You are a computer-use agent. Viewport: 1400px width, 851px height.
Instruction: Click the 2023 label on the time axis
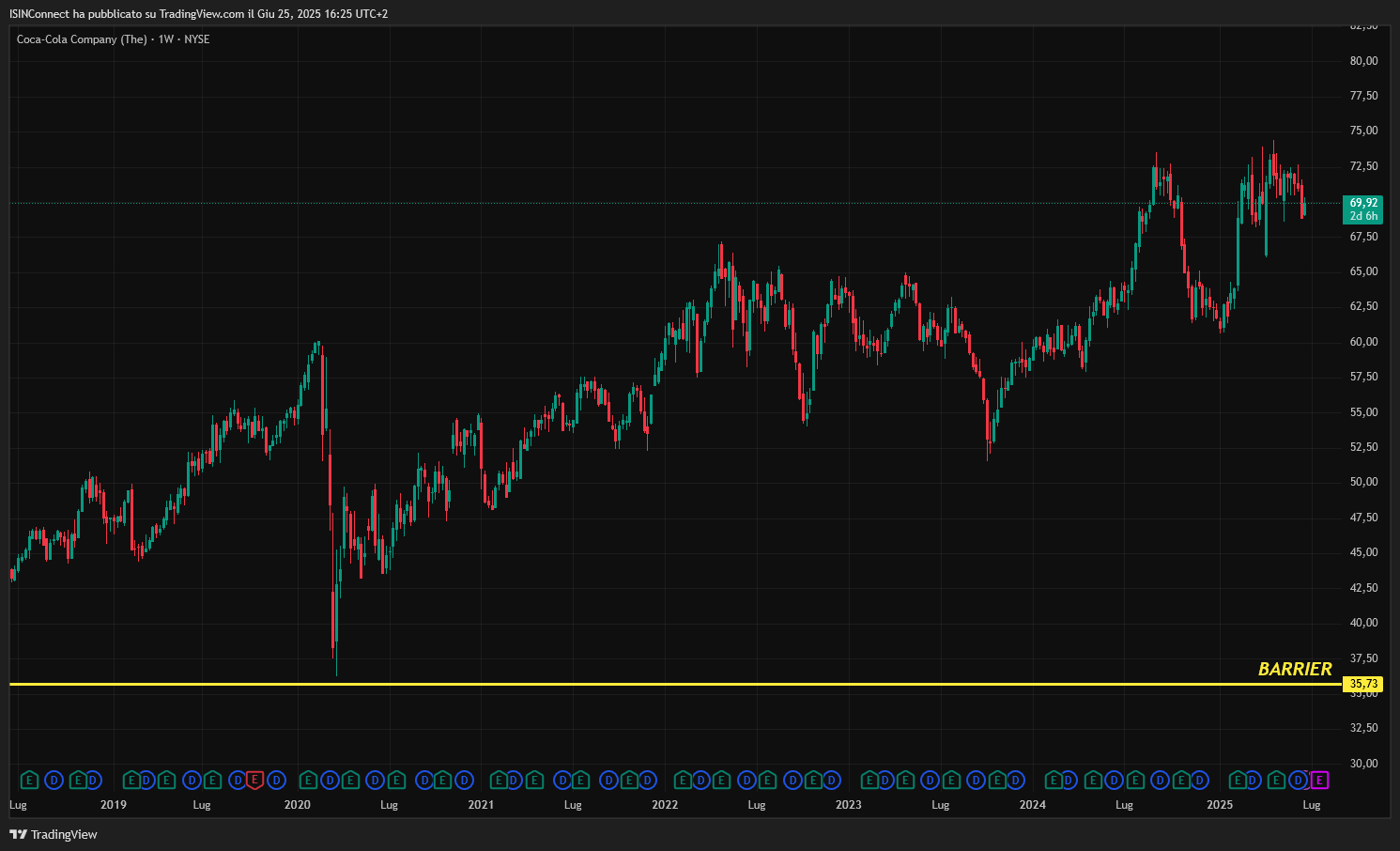849,805
